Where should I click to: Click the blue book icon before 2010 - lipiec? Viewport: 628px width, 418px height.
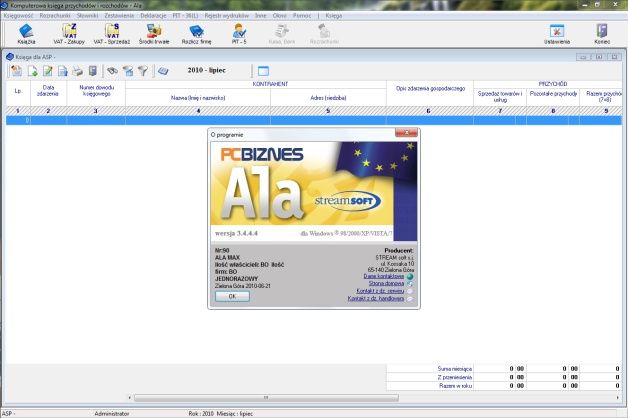163,71
